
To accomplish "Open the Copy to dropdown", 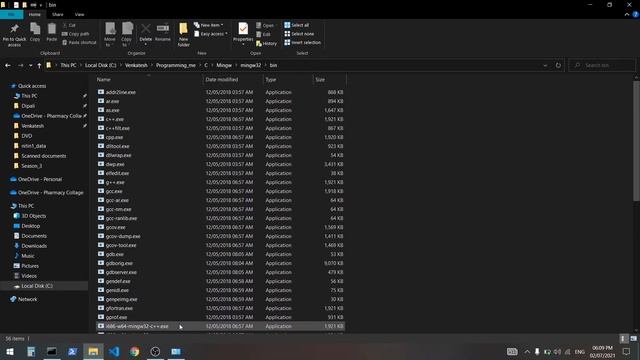I will point(127,35).
